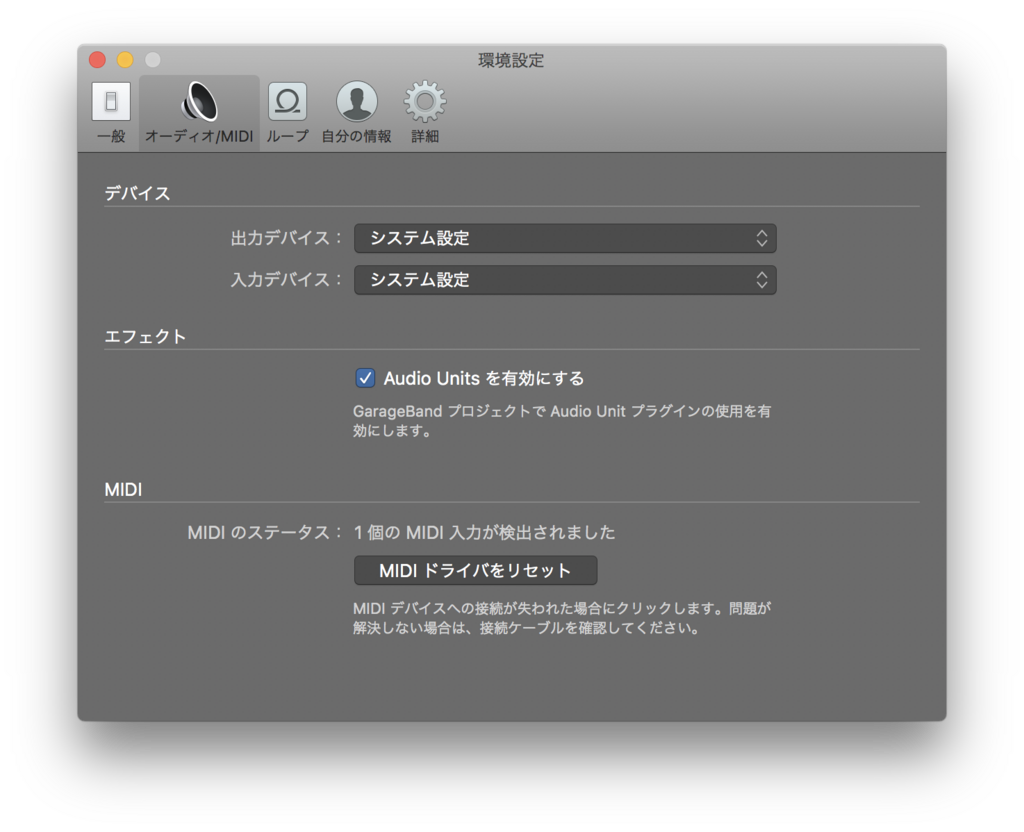
Task: Click the エフェクト section heading
Action: (145, 336)
